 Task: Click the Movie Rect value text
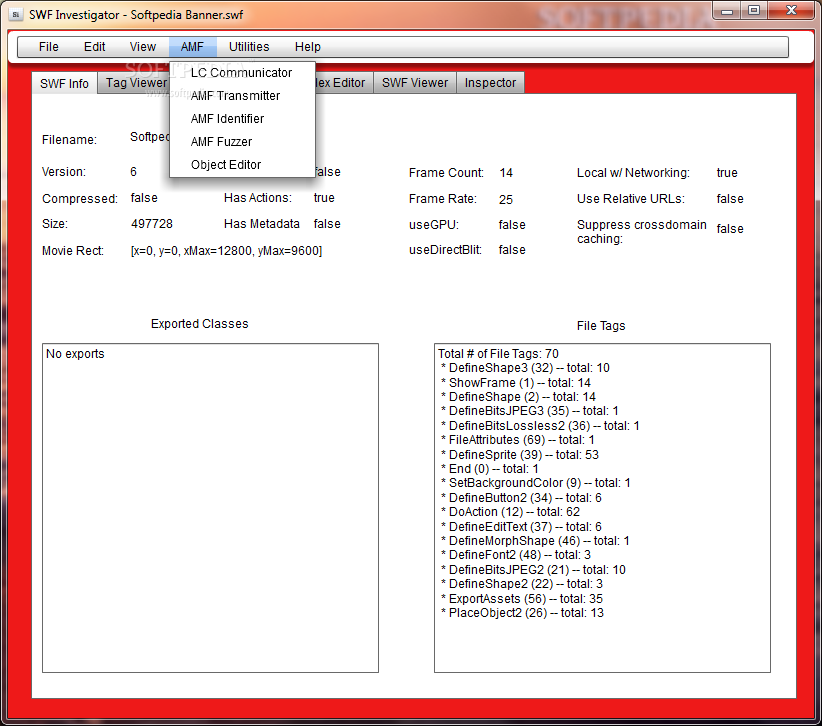(226, 251)
